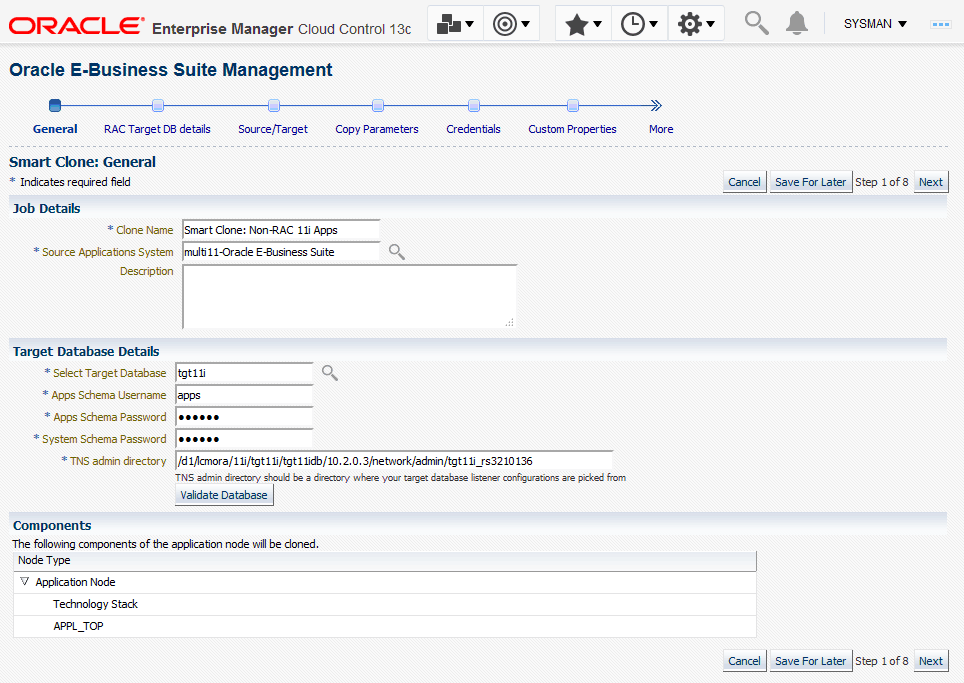Select the Technology Stack row
This screenshot has width=964, height=683.
coord(385,604)
